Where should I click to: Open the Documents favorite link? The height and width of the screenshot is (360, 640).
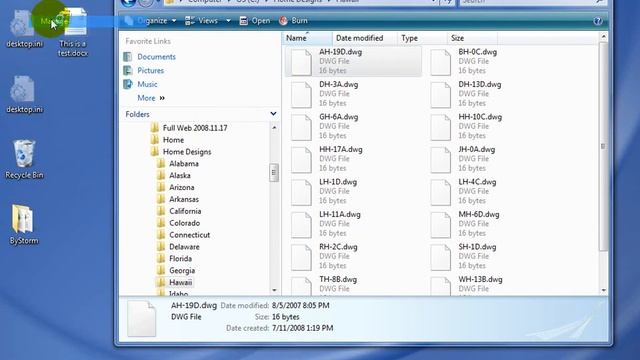click(x=156, y=57)
